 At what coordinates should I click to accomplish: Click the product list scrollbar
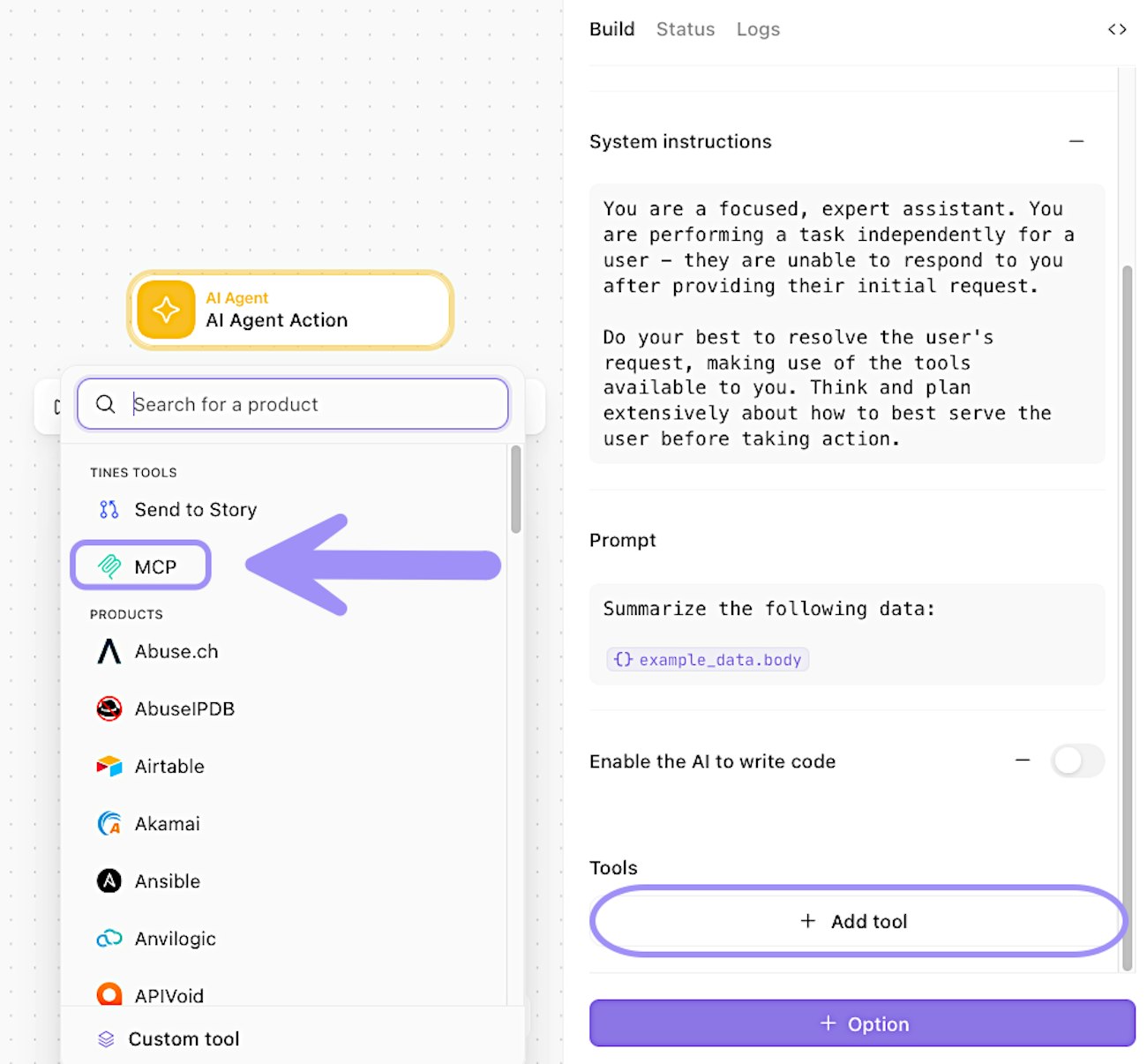pyautogui.click(x=515, y=490)
